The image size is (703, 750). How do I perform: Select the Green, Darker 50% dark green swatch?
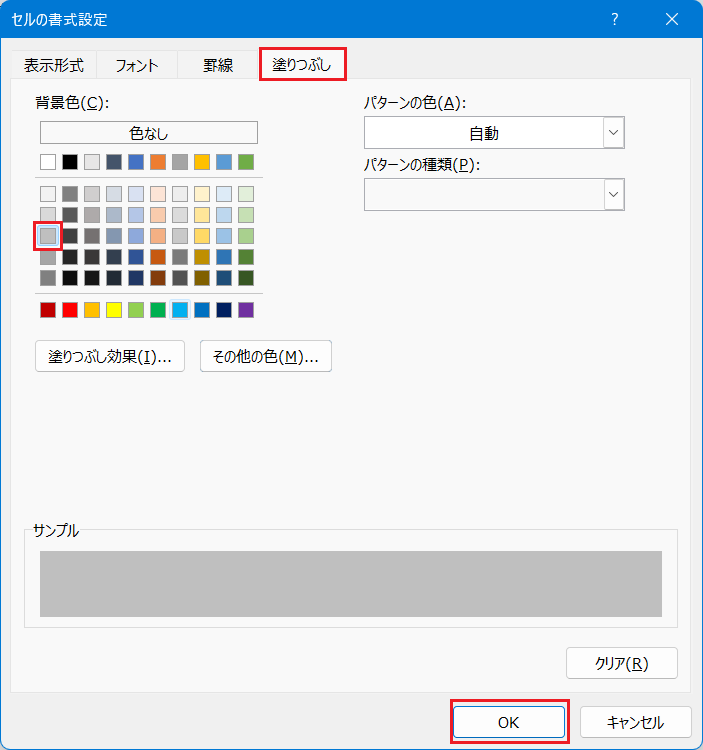click(x=246, y=278)
